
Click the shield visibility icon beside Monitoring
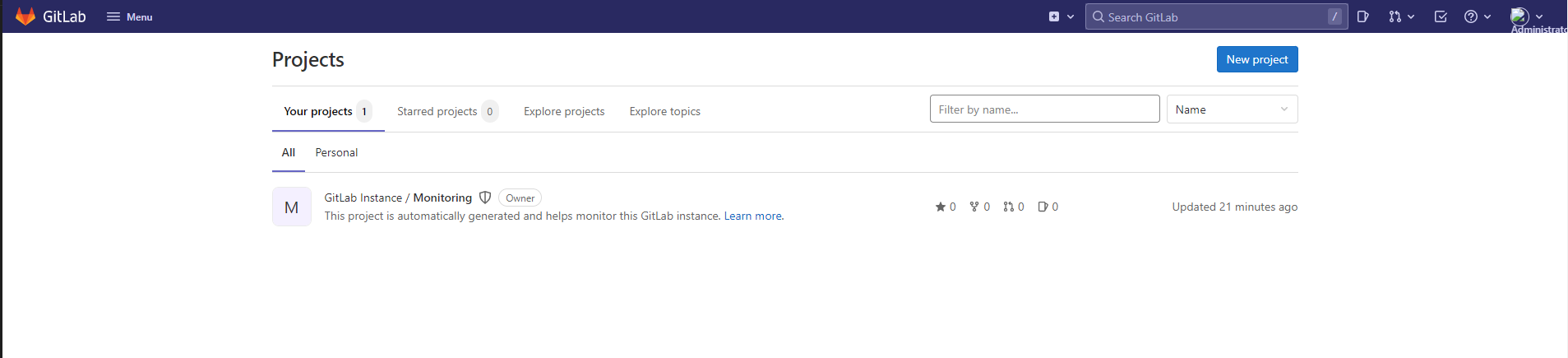[x=485, y=198]
